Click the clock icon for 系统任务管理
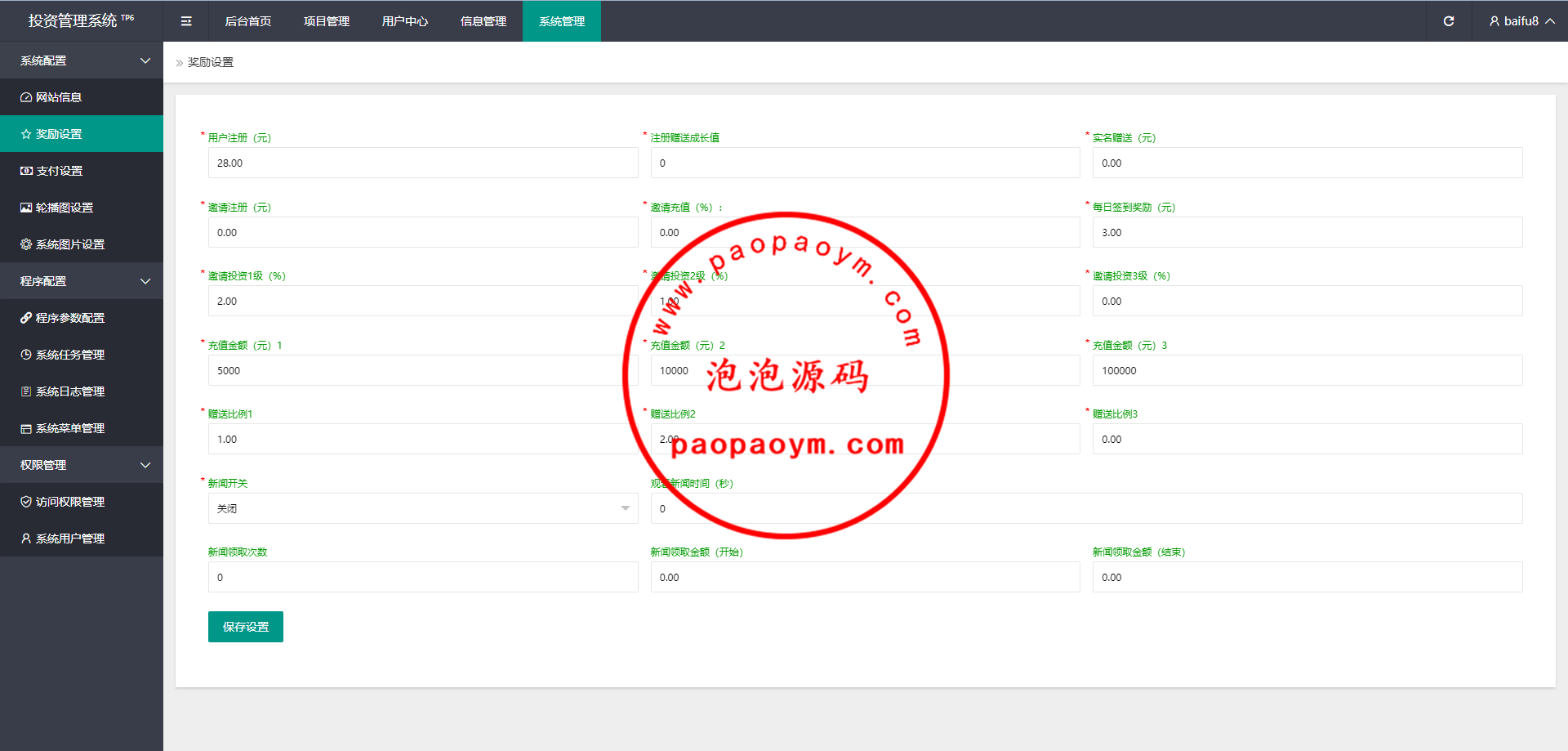 tap(26, 355)
